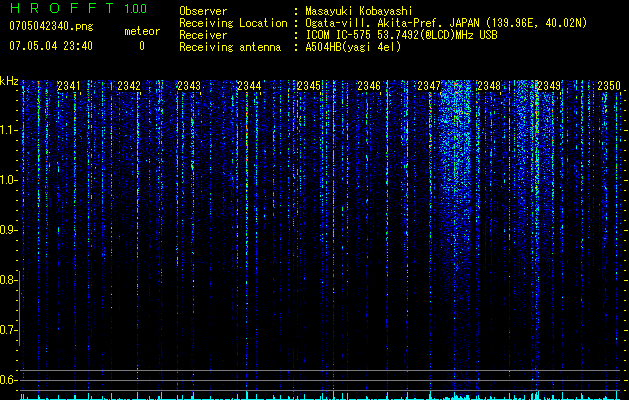Click the kHz axis unit label
This screenshot has width=629, height=400.
coord(9,81)
